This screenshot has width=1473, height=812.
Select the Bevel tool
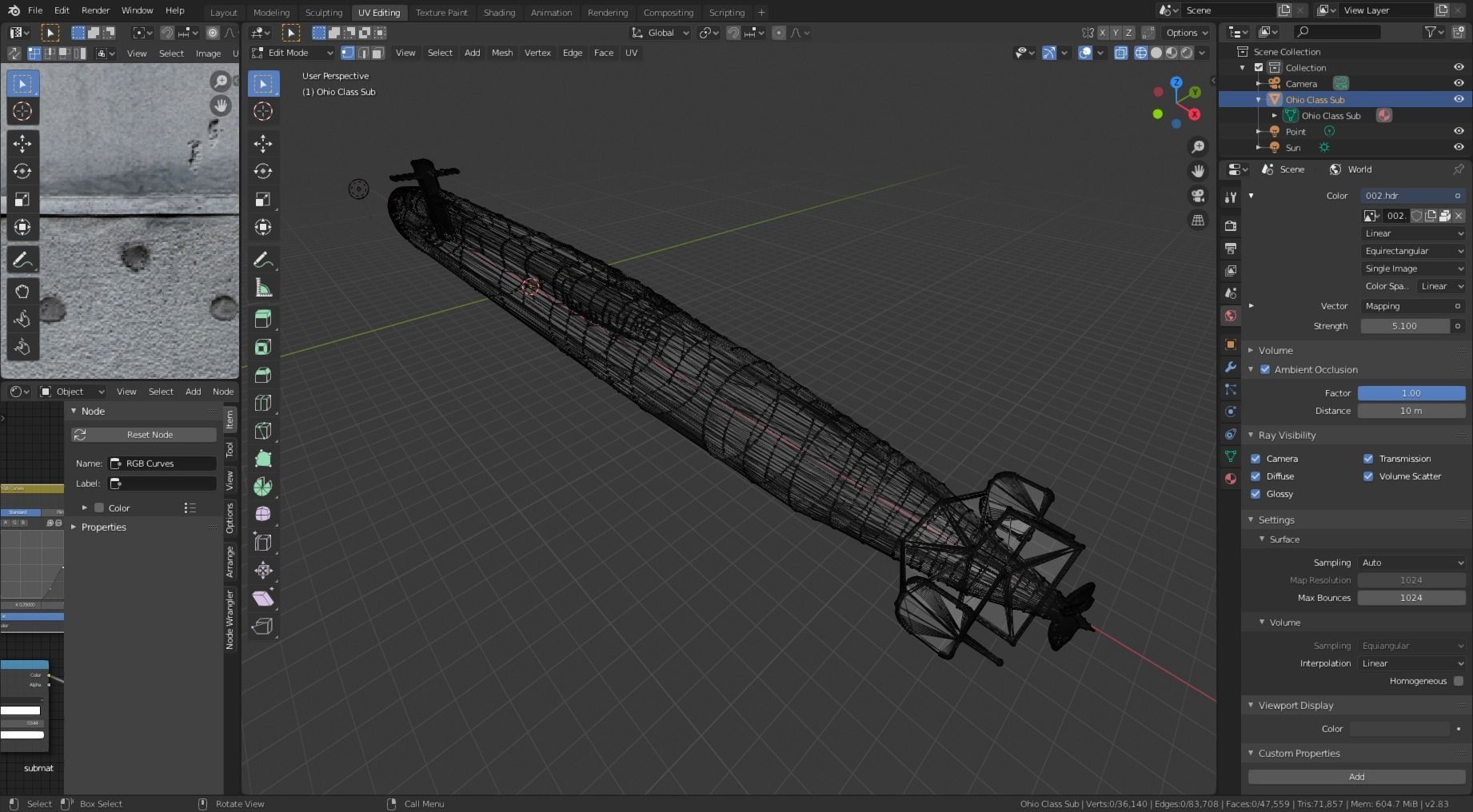tap(263, 375)
